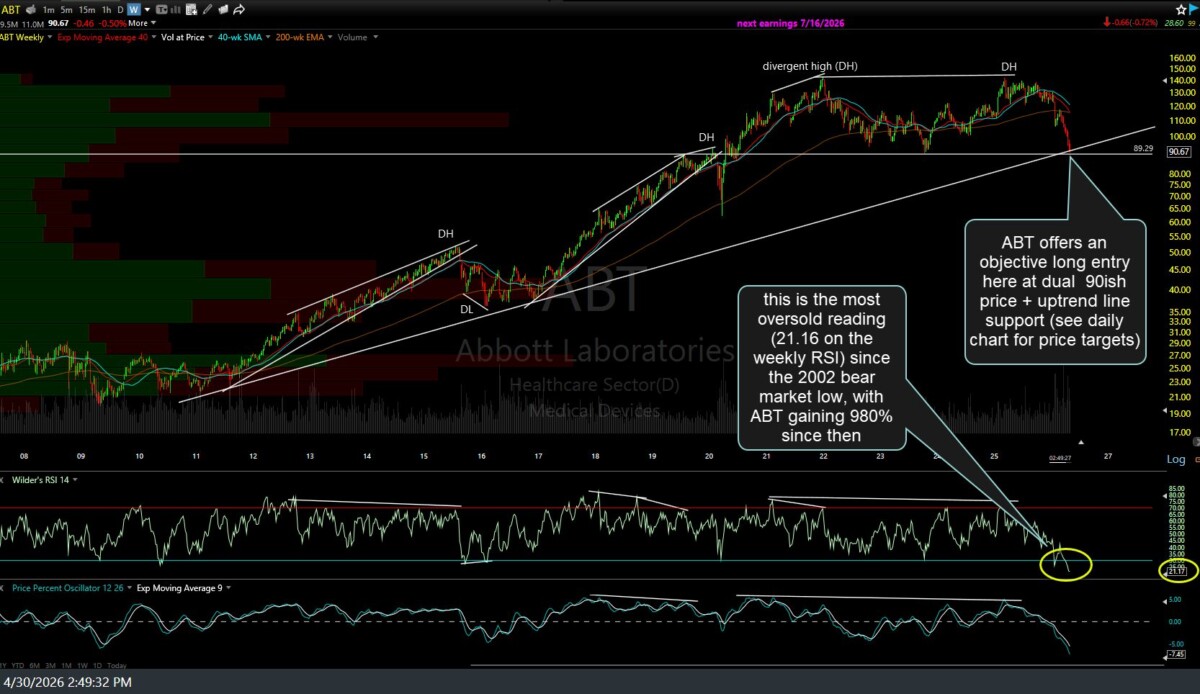1200x694 pixels.
Task: Click the DL label on the chart
Action: [467, 309]
